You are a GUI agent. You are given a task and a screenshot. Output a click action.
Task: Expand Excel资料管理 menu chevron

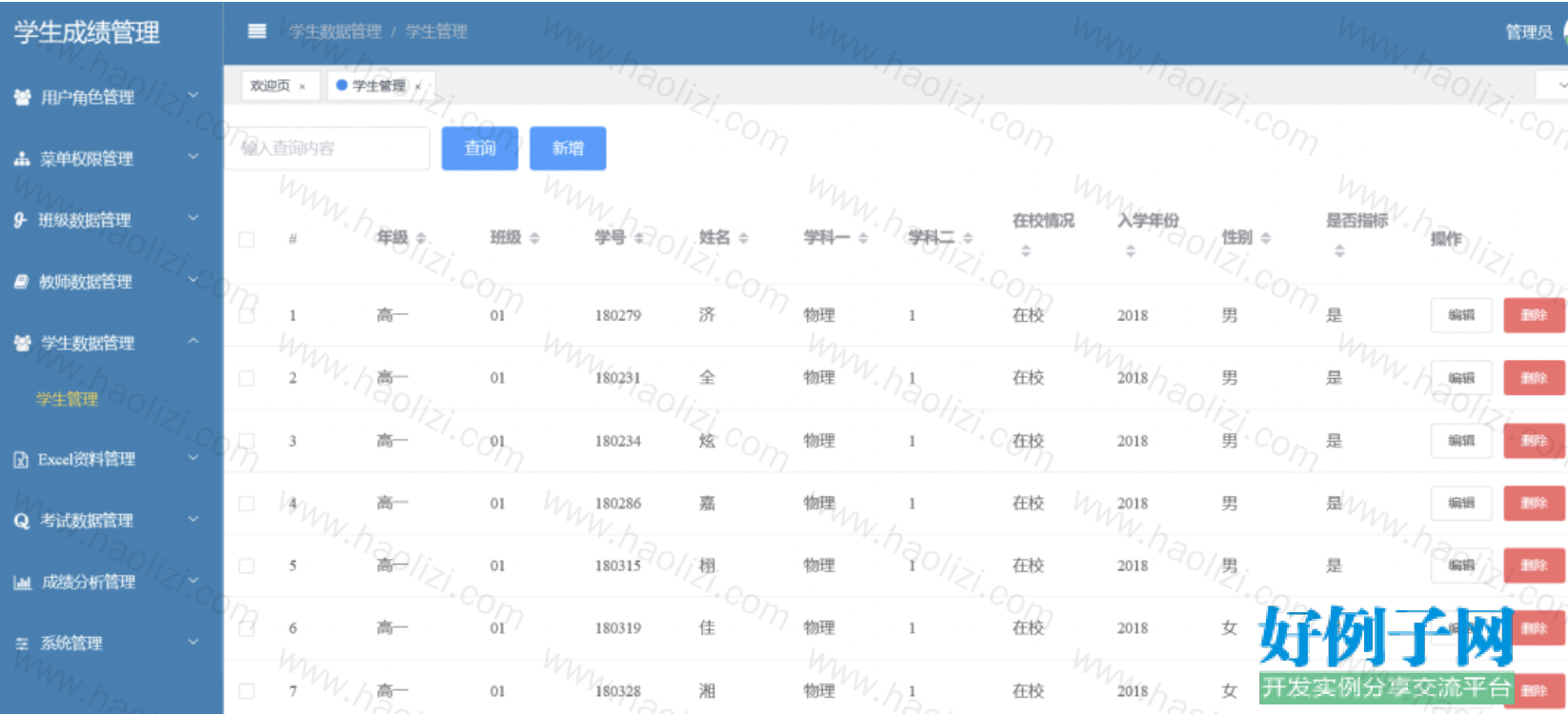coord(193,458)
